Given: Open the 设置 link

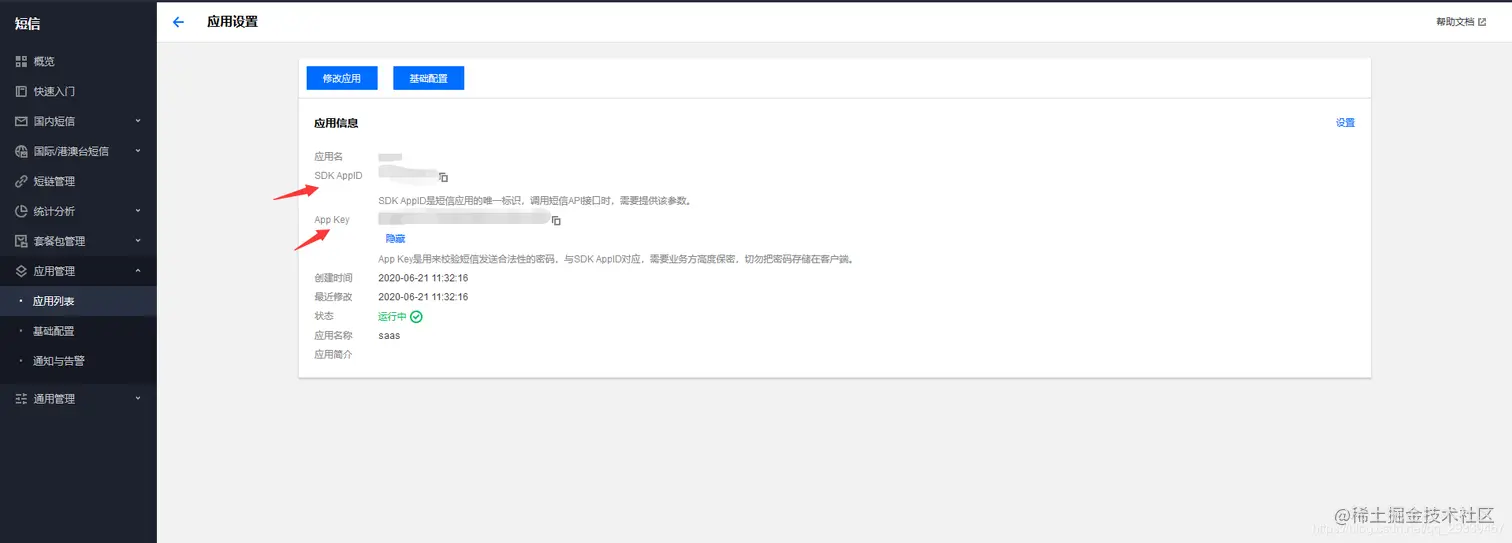Looking at the screenshot, I should pos(1345,123).
